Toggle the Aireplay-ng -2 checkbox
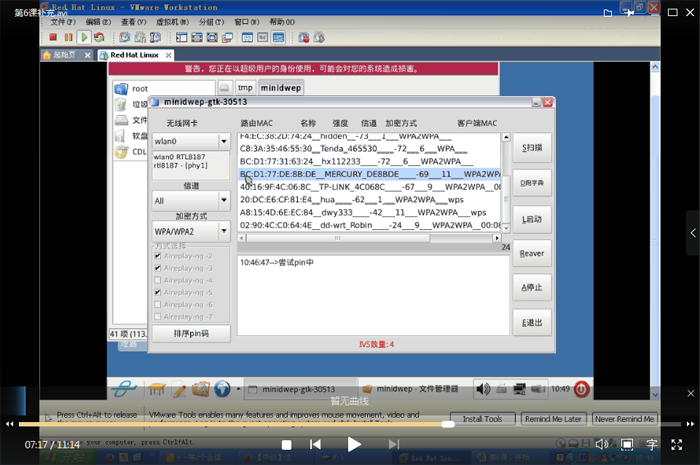Viewport: 700px width, 465px height. tap(158, 256)
